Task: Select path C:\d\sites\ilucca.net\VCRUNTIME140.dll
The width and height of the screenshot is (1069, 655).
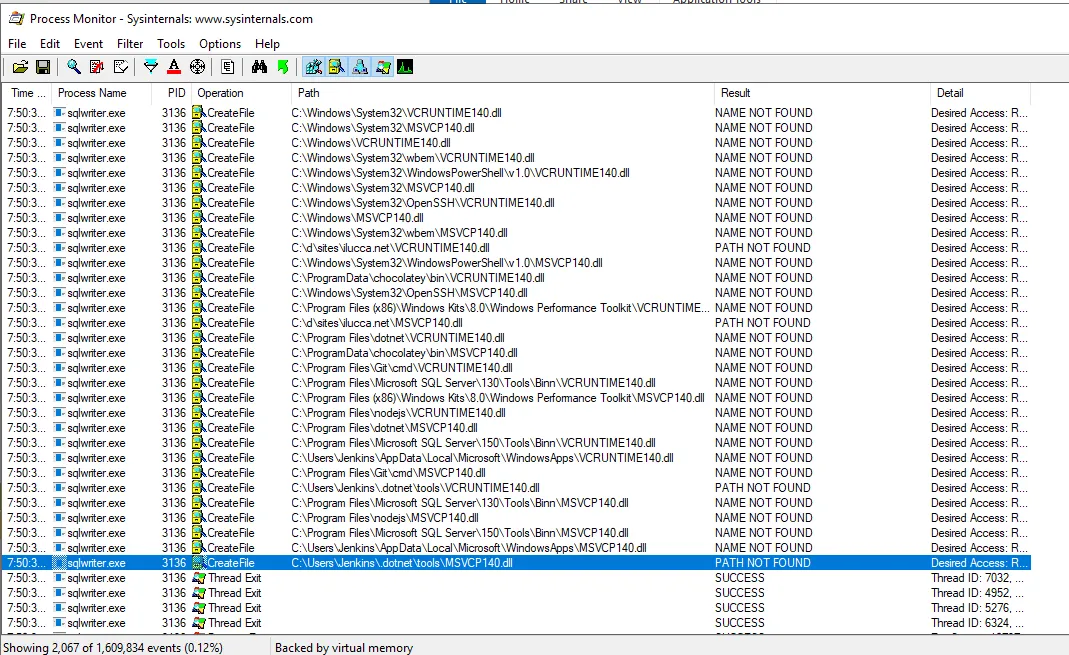Action: (x=390, y=247)
